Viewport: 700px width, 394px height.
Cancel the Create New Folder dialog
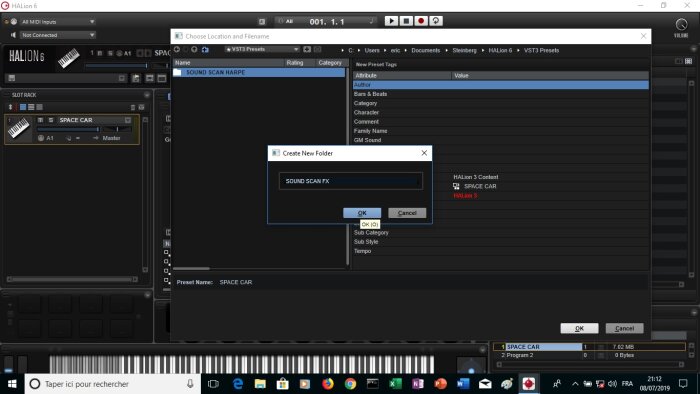coord(407,213)
